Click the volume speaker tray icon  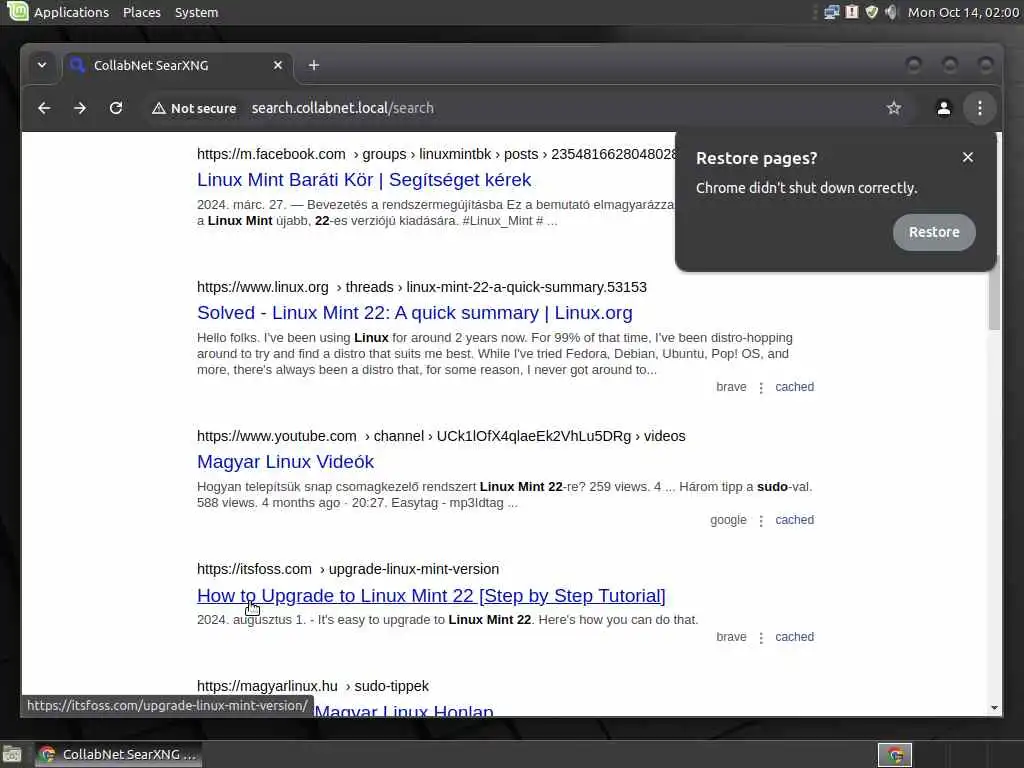pos(891,12)
